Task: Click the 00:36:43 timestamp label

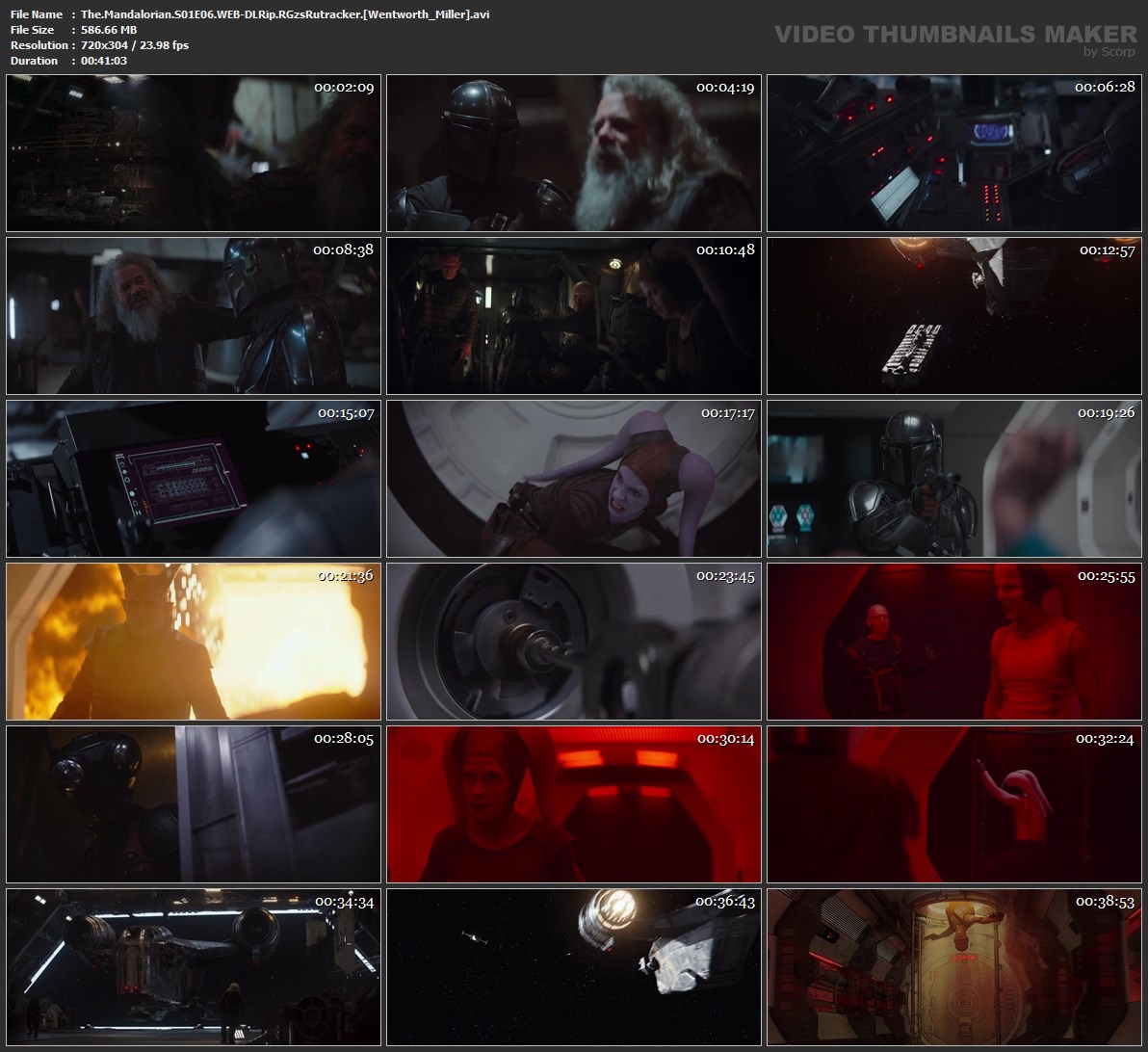Action: (725, 903)
